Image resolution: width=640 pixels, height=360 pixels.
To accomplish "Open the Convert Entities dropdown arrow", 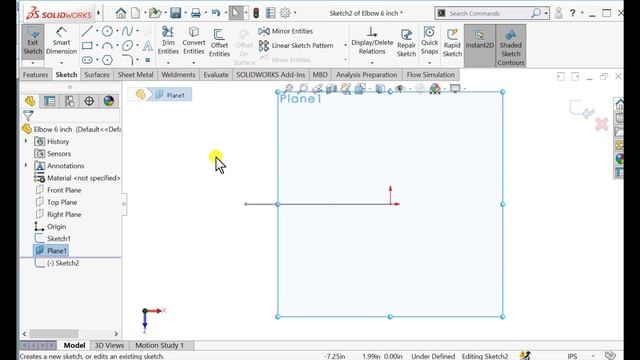I will (x=193, y=63).
